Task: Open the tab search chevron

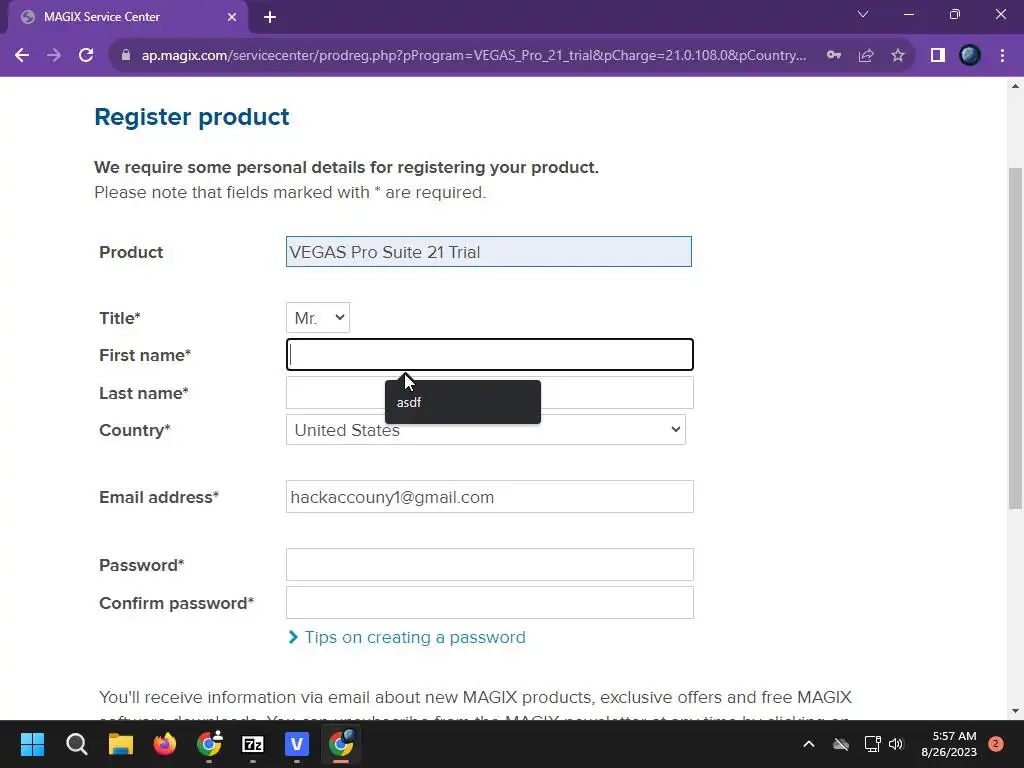Action: (863, 14)
